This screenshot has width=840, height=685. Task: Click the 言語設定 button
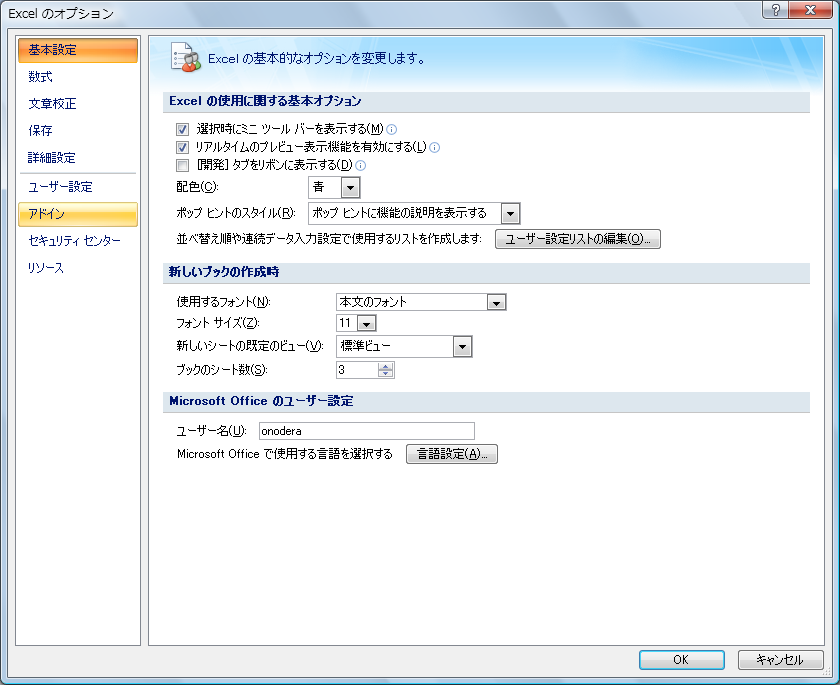click(x=452, y=454)
